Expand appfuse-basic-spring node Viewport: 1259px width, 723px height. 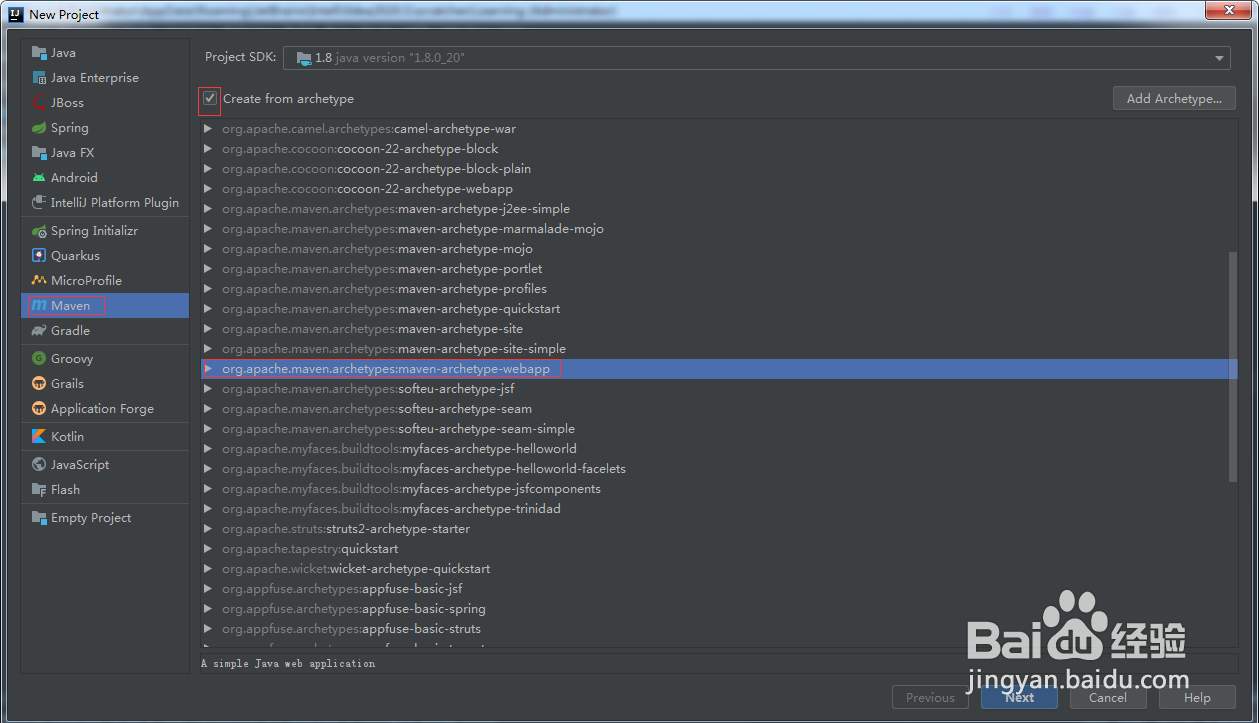pyautogui.click(x=208, y=609)
